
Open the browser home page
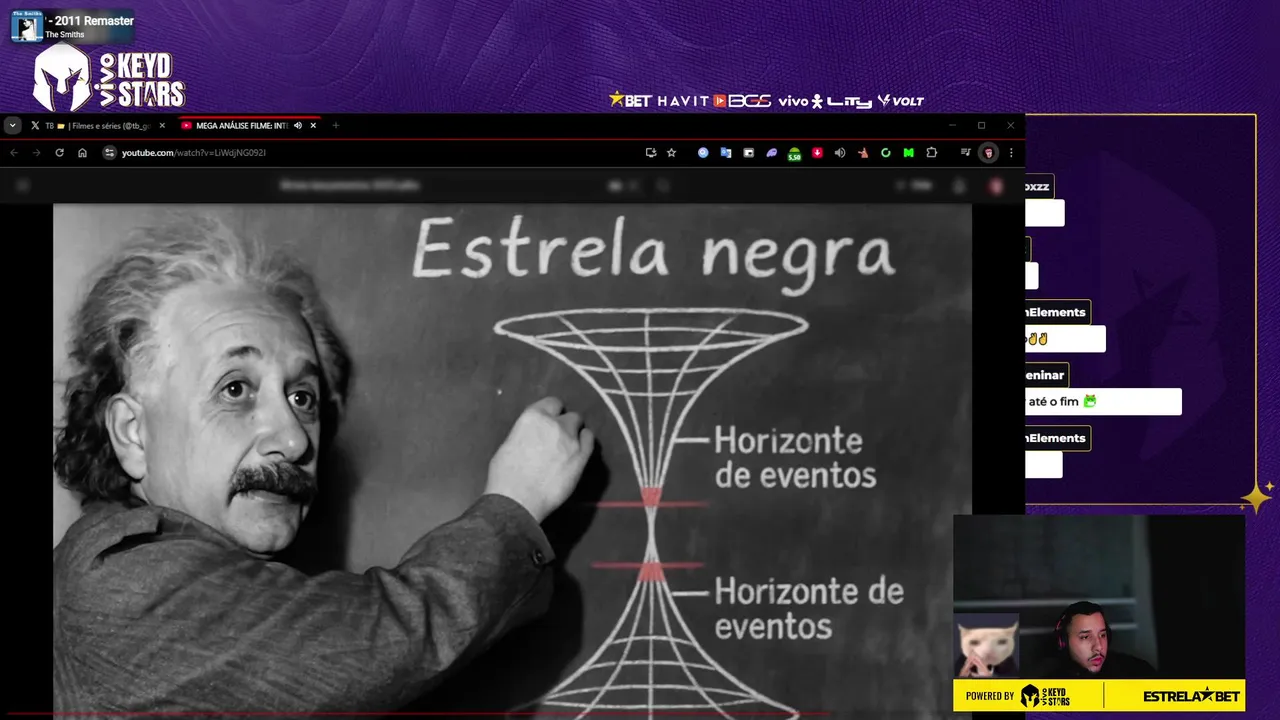[82, 153]
